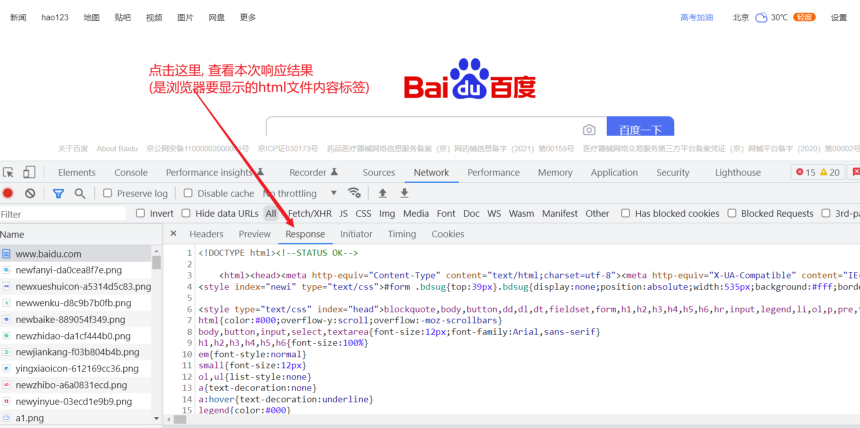Filter requests by All types
860x428 pixels.
point(271,213)
